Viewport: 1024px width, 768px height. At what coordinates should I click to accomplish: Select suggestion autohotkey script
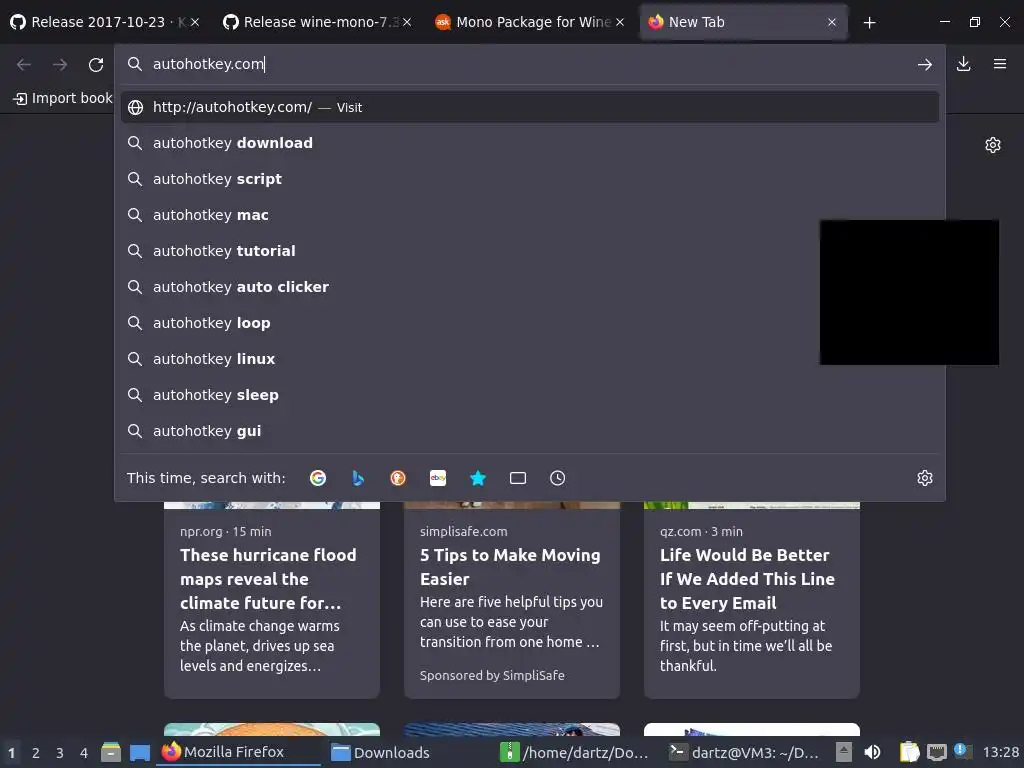point(530,179)
